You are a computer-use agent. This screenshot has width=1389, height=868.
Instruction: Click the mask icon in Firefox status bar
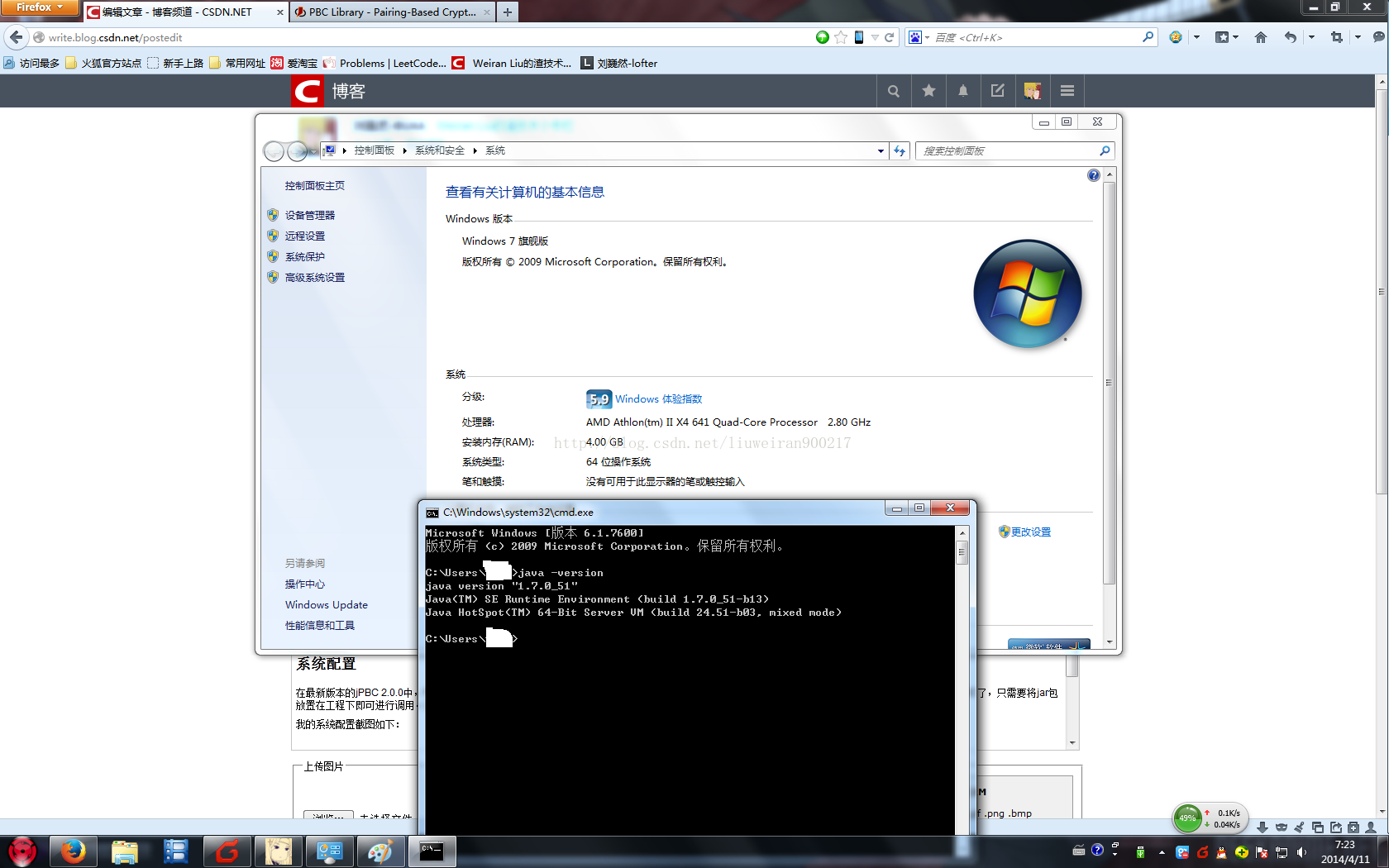point(1282,827)
